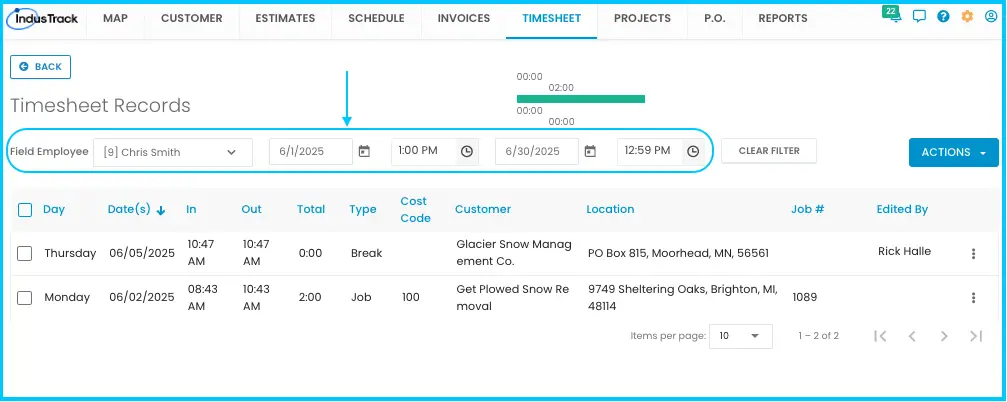Sort by the Day column header
Viewport: 1007px width, 402px height.
pos(54,209)
